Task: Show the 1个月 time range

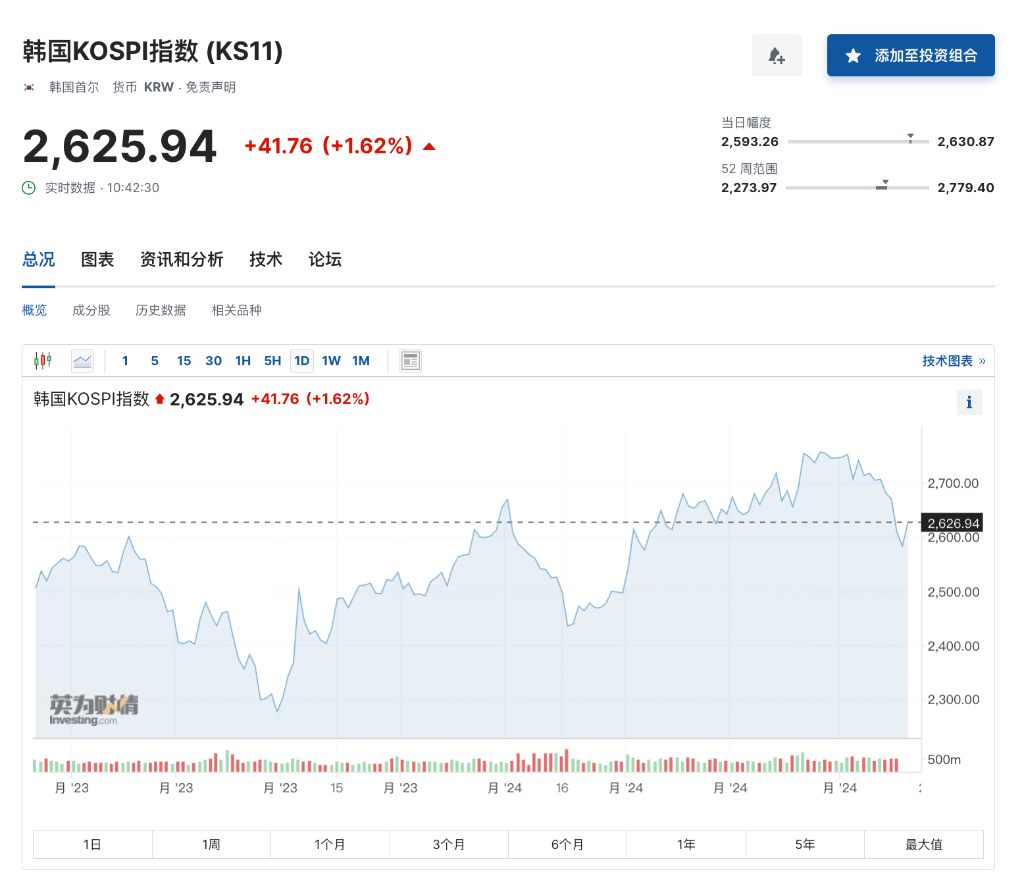Action: tap(330, 844)
